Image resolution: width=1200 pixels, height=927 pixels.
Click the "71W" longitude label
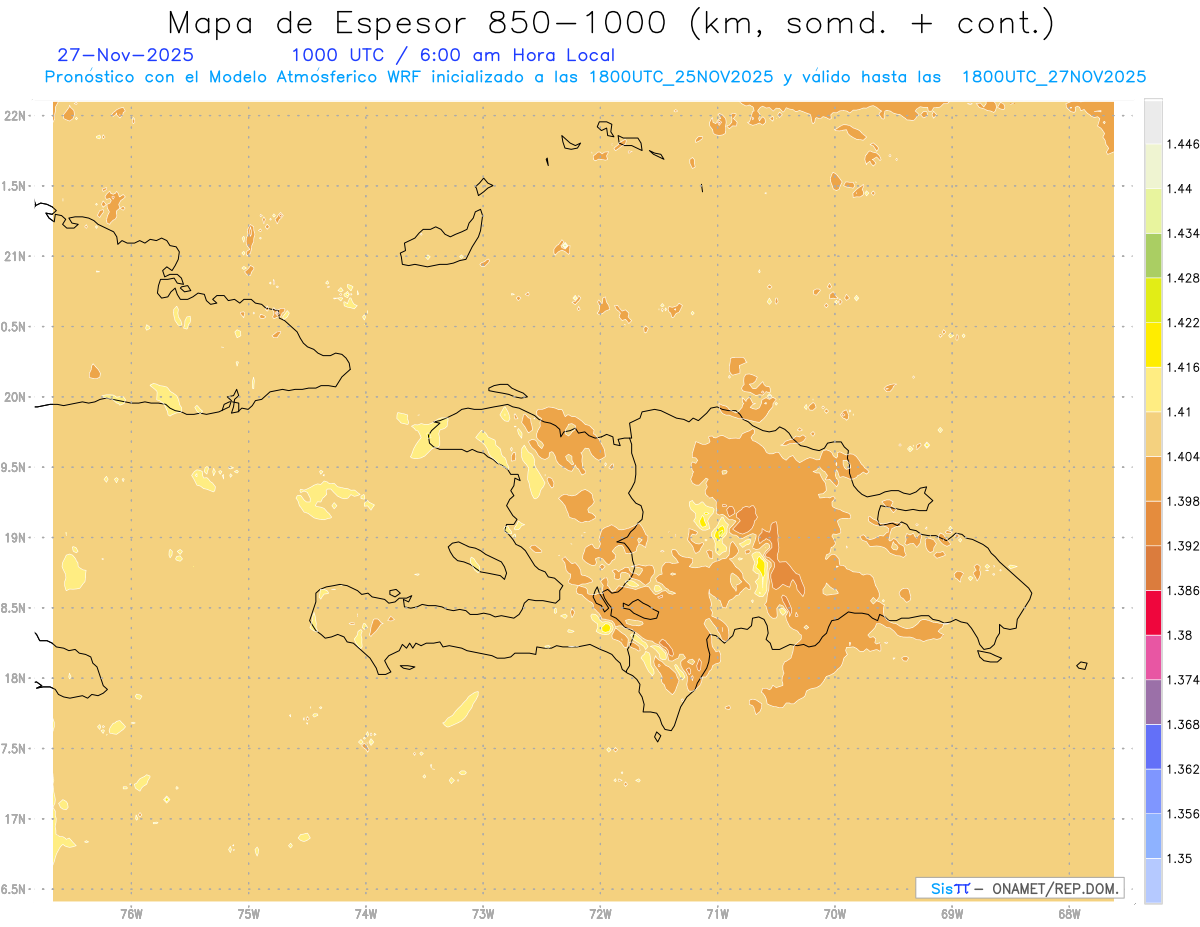tap(717, 913)
